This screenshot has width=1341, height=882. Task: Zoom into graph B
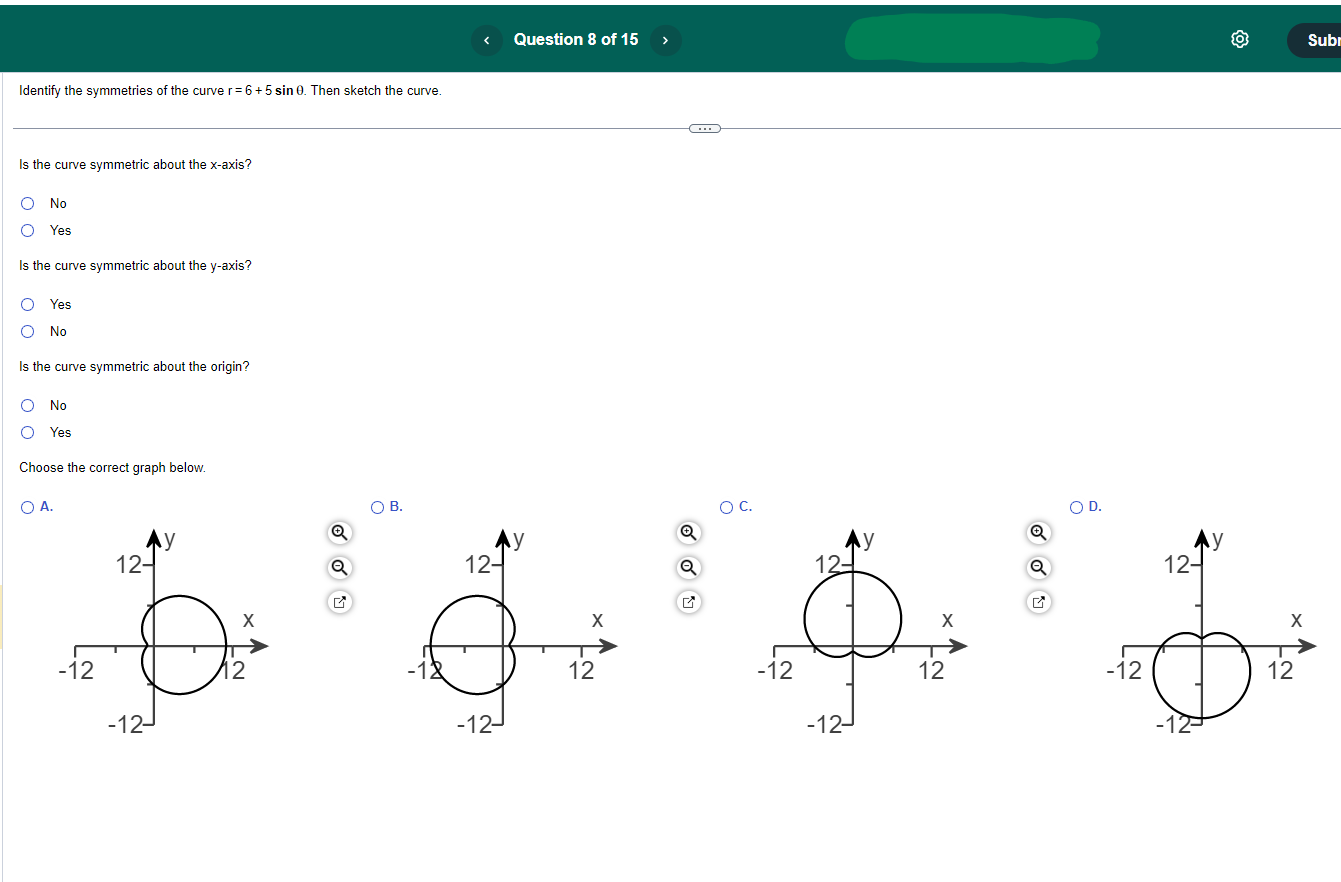point(688,533)
